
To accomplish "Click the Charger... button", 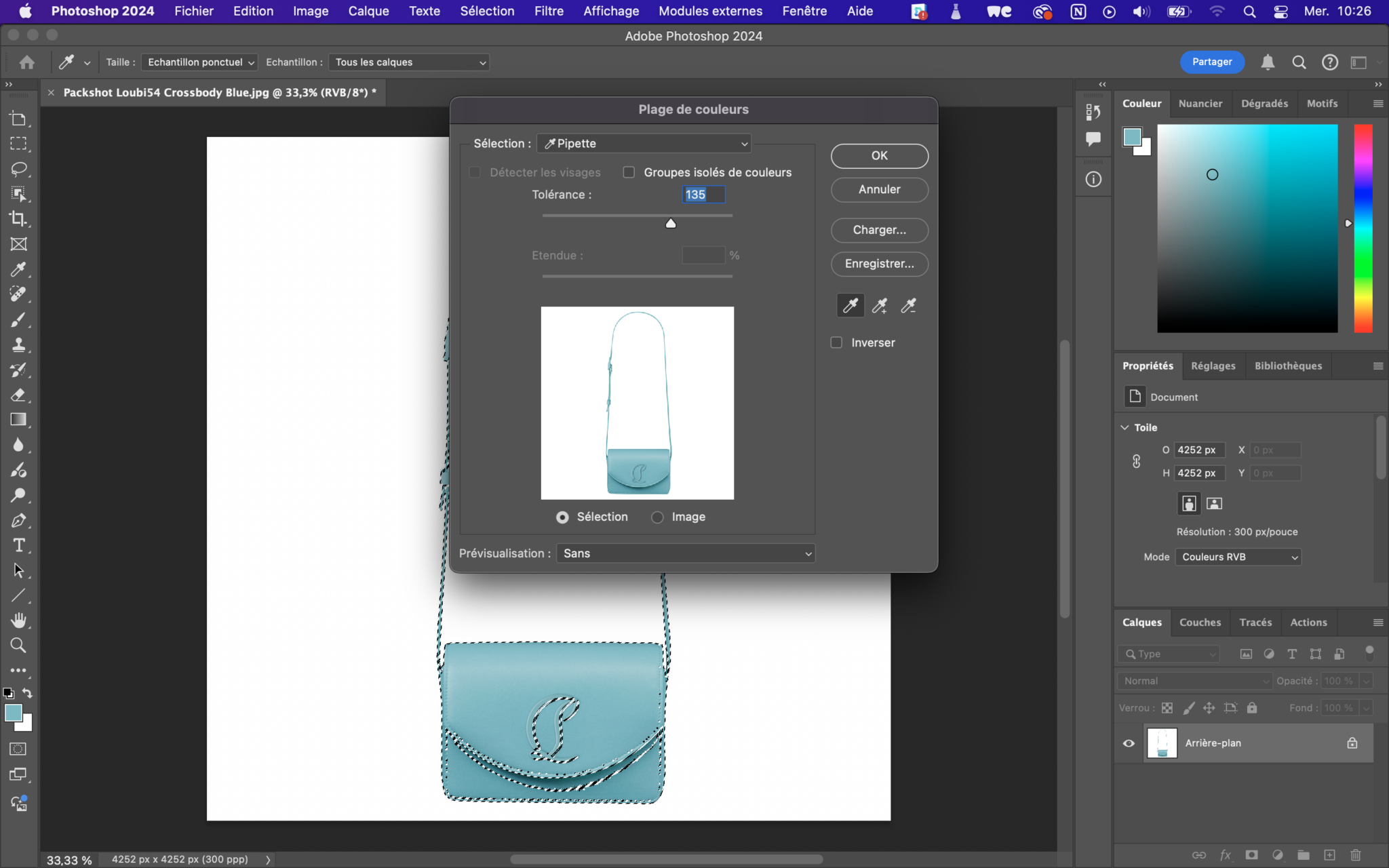I will click(x=880, y=230).
